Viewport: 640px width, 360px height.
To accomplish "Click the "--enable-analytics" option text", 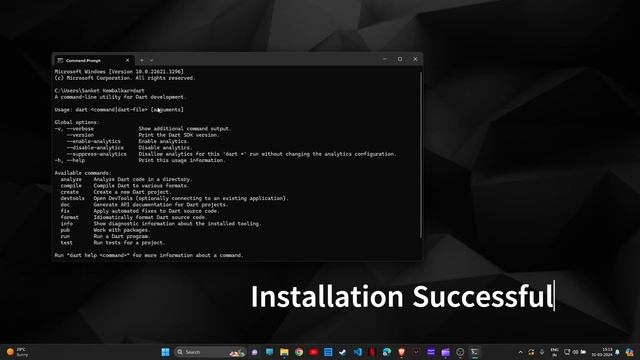I will click(93, 141).
